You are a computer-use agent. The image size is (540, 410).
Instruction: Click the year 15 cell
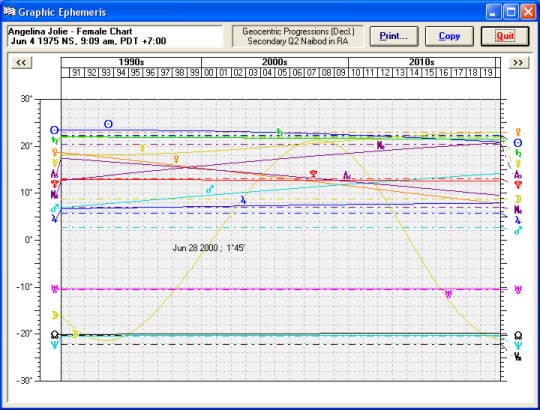tap(429, 73)
